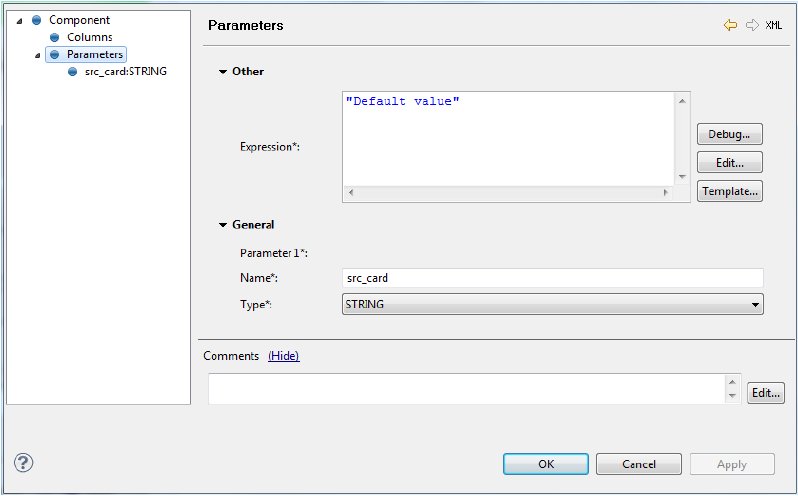This screenshot has width=798, height=496.
Task: Select the Columns tree item
Action: [90, 37]
